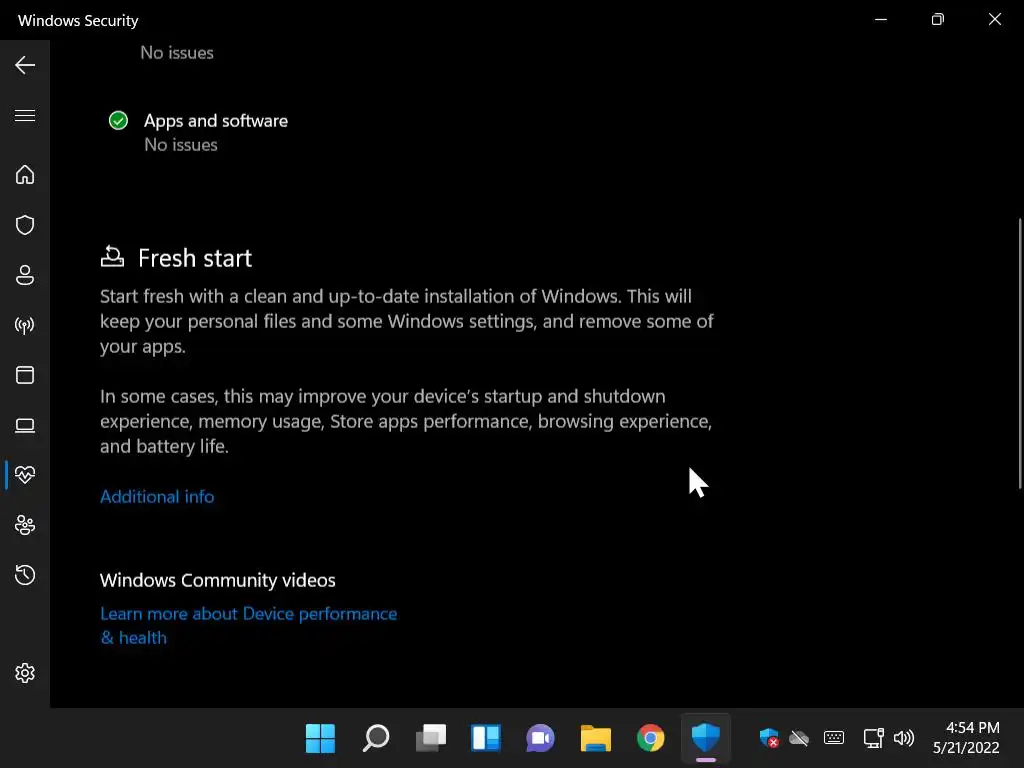Go back with the back arrow
The height and width of the screenshot is (768, 1024).
(25, 65)
